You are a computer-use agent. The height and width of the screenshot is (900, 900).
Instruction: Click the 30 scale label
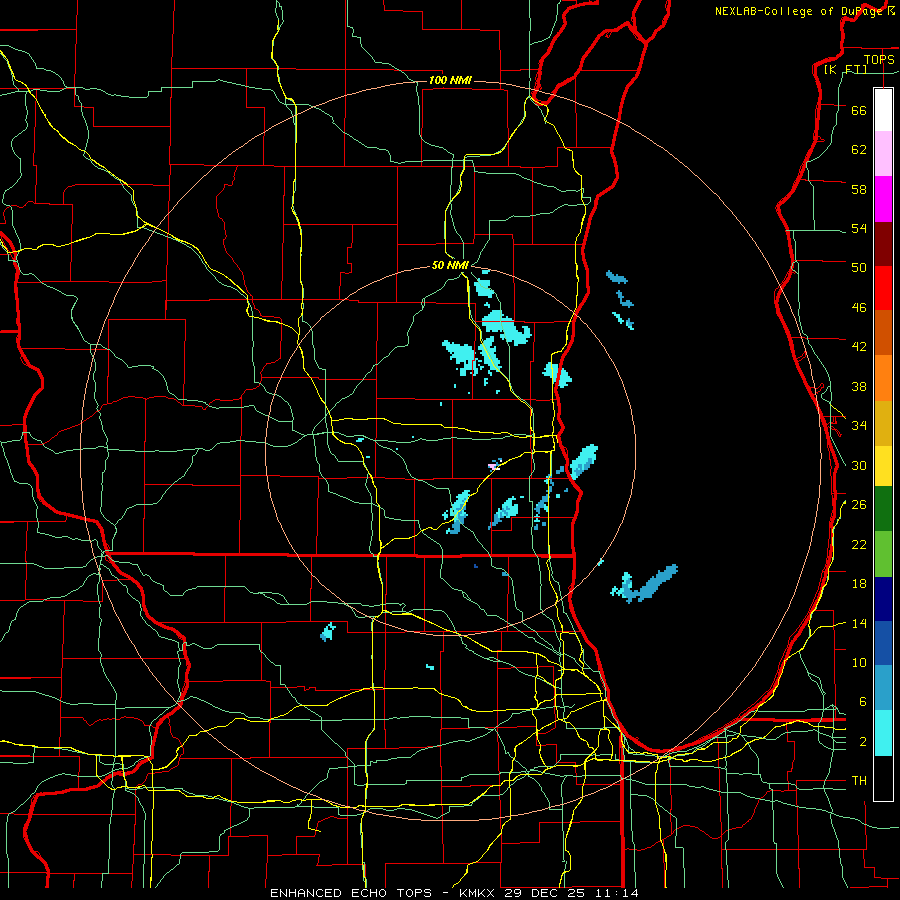click(859, 465)
